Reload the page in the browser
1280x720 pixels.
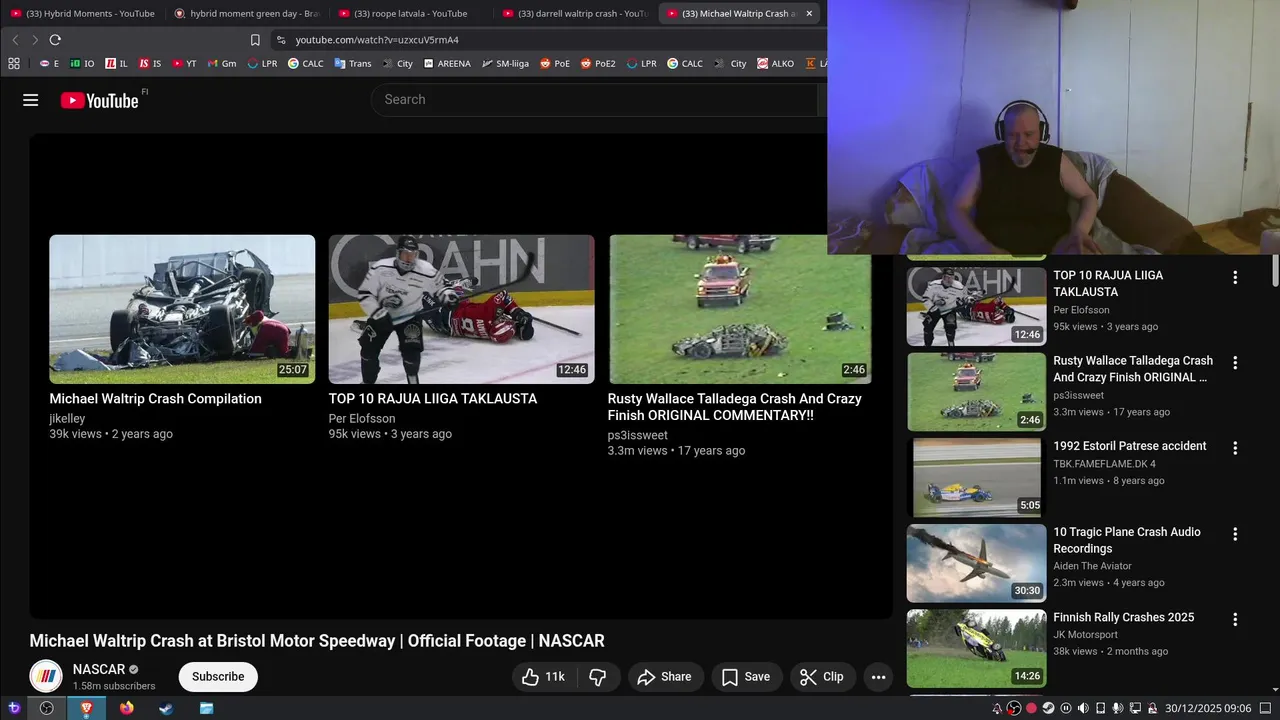(55, 40)
